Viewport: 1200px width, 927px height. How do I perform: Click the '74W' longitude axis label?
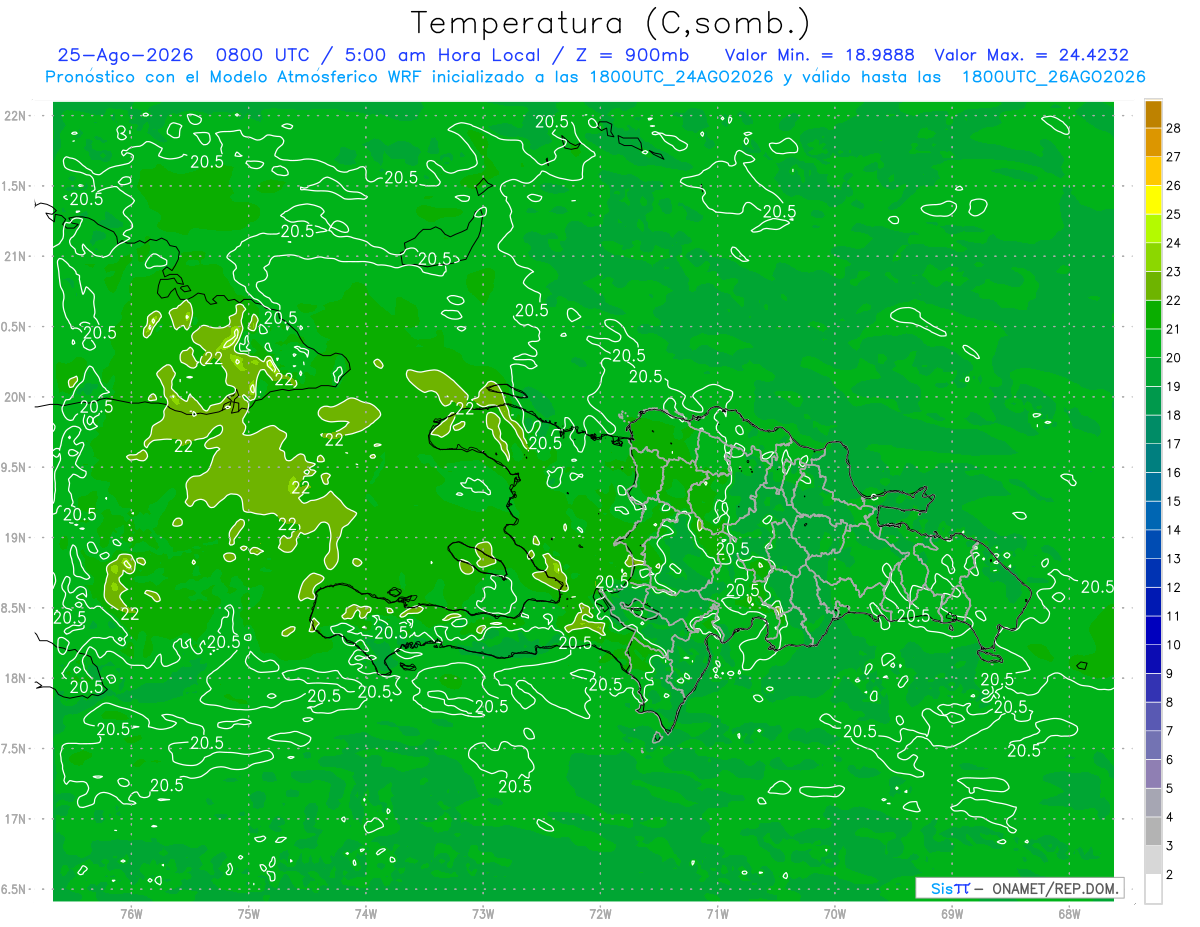[366, 913]
